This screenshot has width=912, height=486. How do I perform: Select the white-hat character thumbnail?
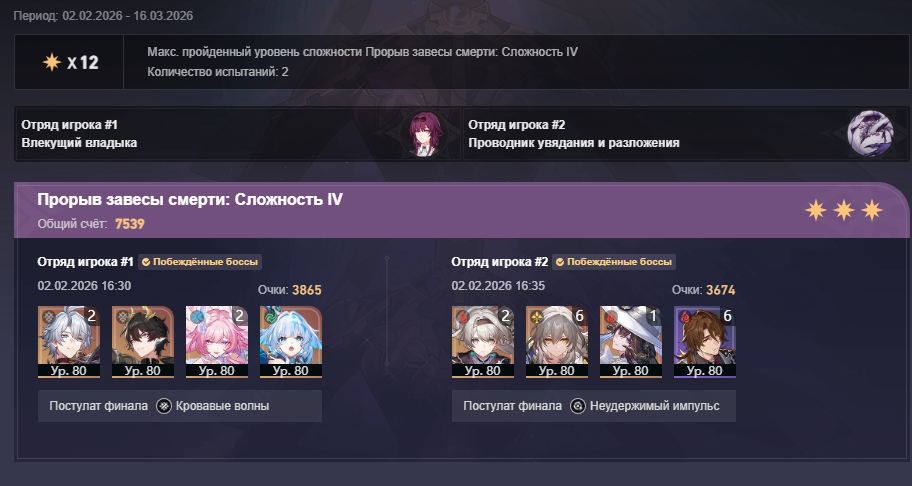click(631, 342)
